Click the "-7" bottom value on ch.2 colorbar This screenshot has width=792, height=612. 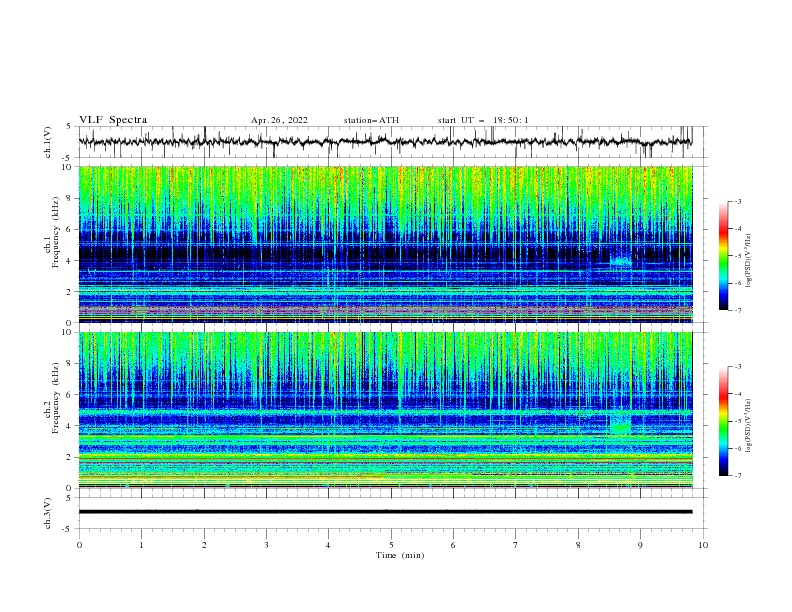[737, 475]
